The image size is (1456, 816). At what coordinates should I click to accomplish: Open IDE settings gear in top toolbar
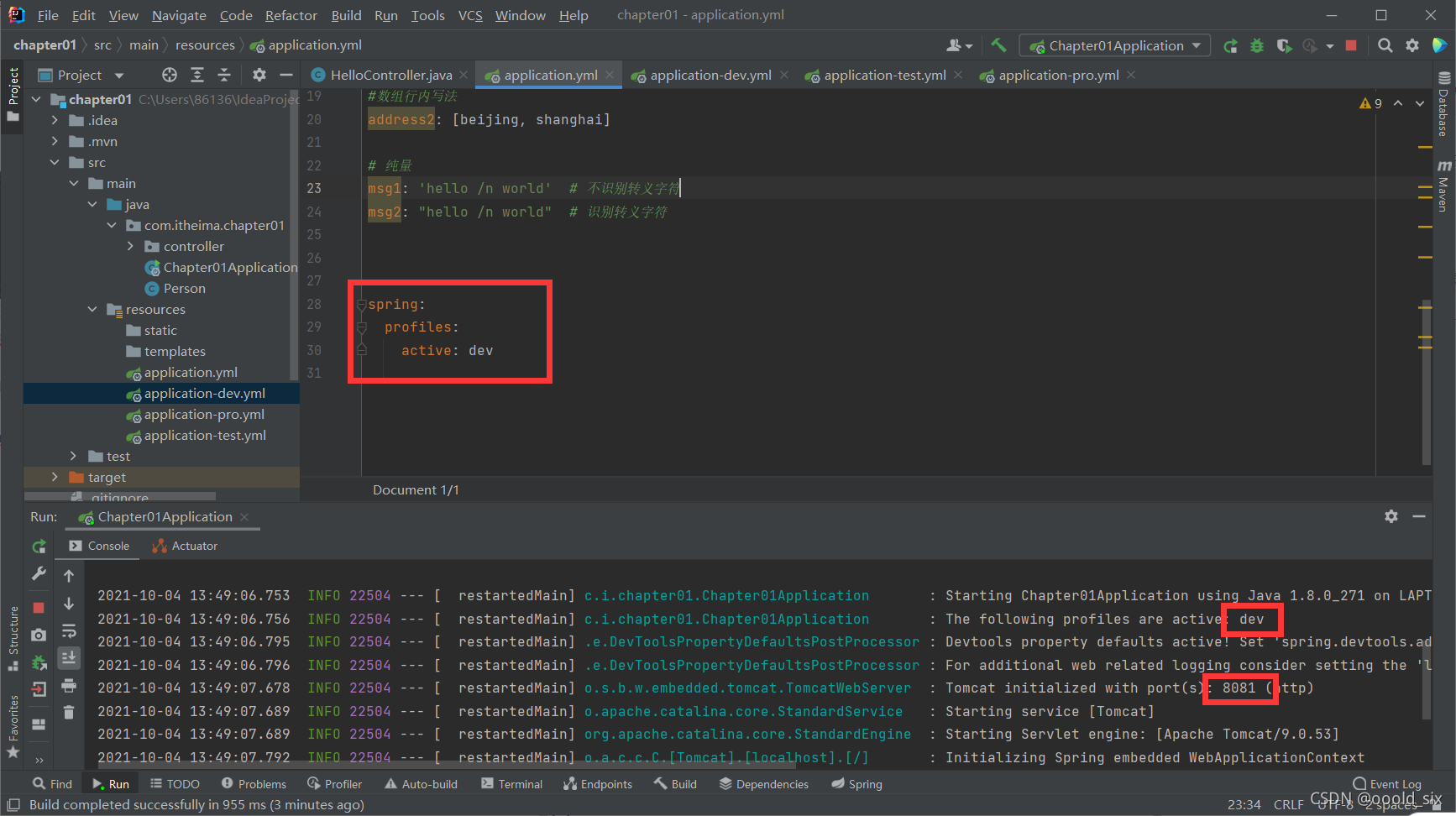(x=1412, y=45)
